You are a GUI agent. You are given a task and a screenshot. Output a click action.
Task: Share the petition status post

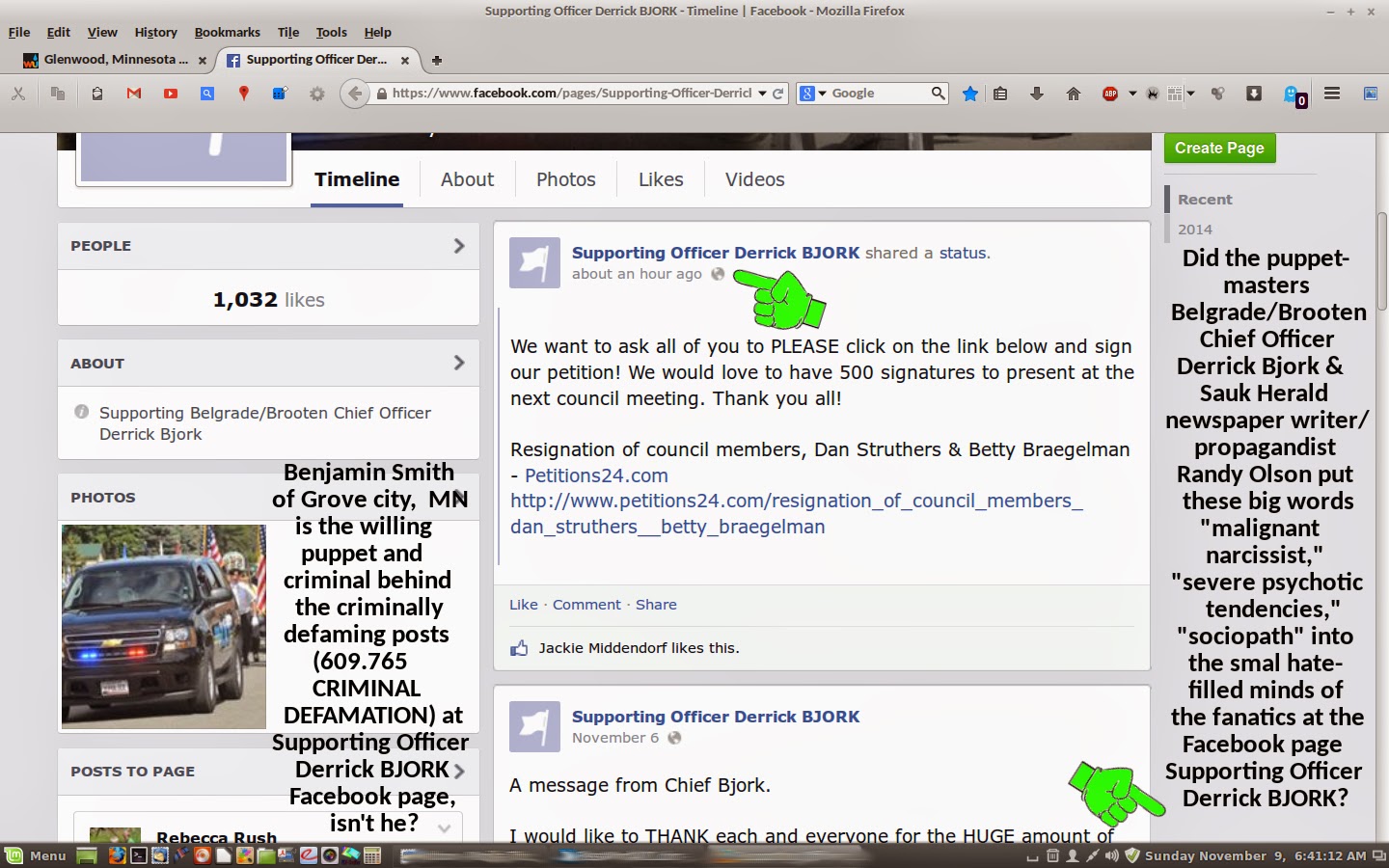pyautogui.click(x=656, y=605)
